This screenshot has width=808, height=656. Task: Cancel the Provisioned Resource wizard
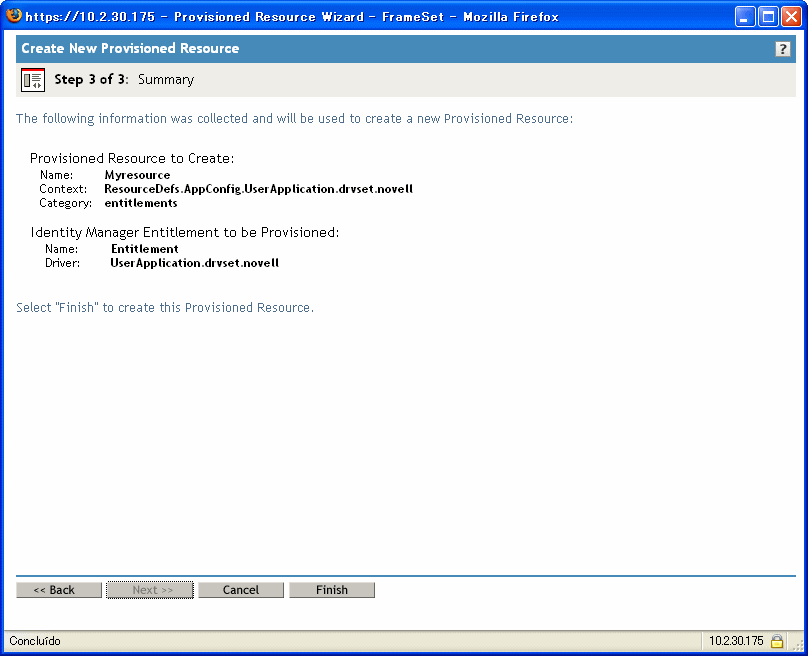coord(241,590)
